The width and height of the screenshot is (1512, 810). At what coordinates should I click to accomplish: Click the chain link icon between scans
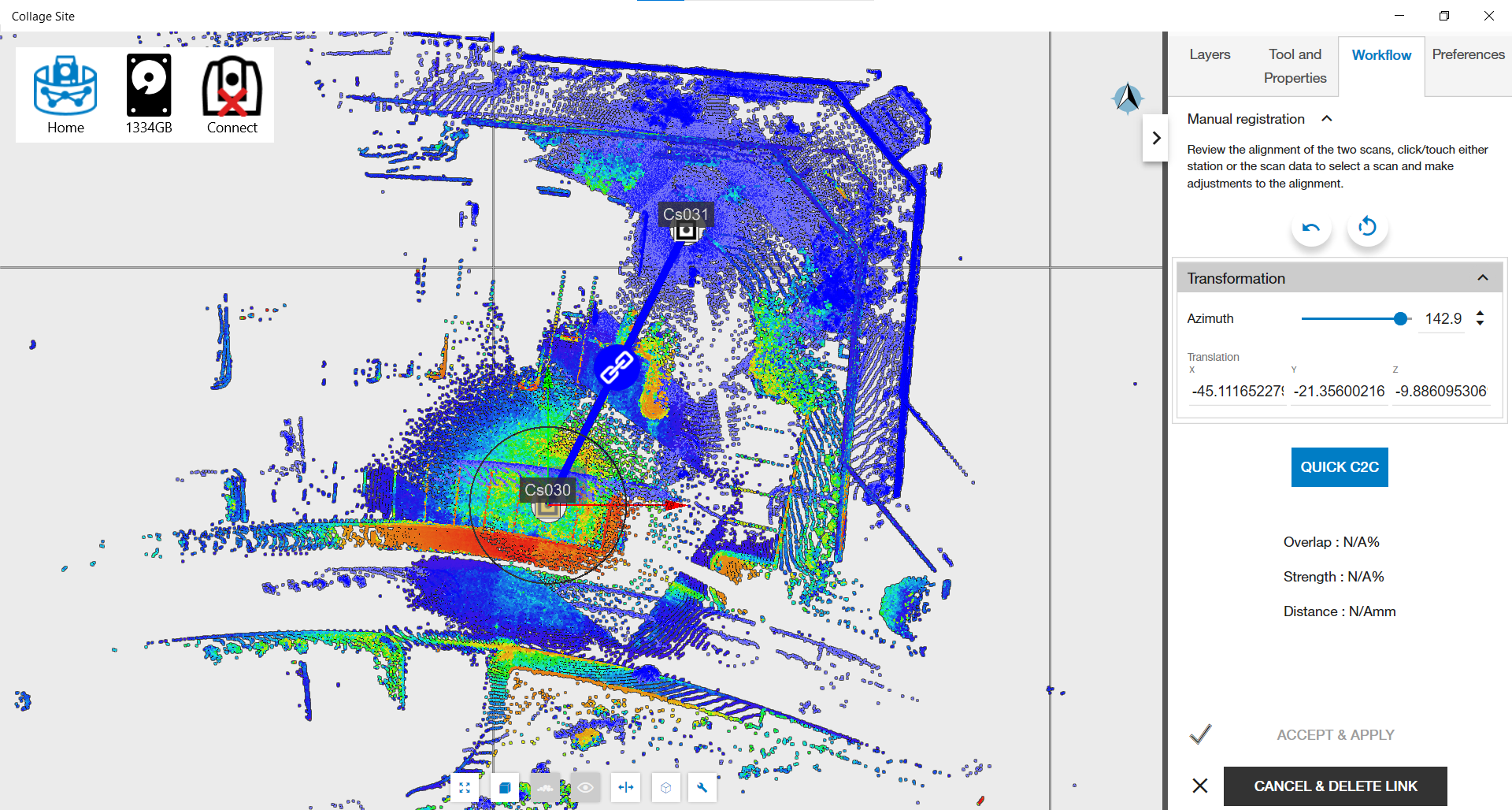[x=617, y=367]
